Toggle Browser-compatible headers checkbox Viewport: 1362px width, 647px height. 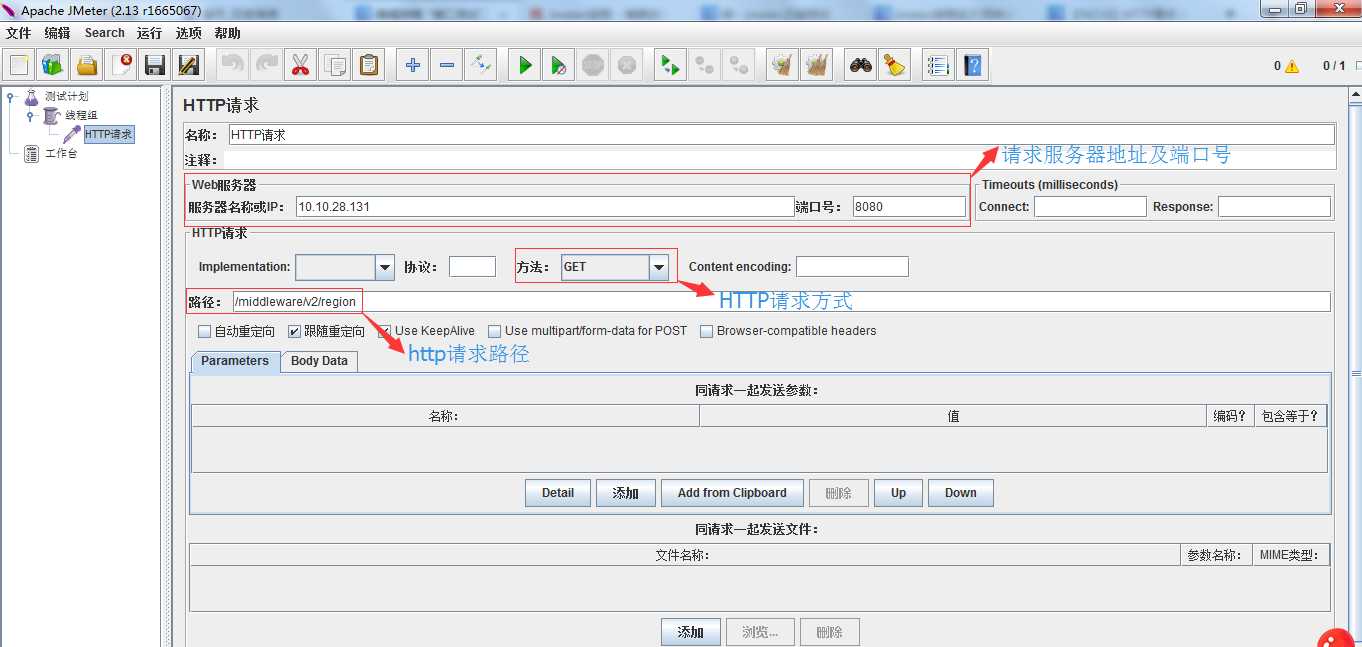(707, 331)
